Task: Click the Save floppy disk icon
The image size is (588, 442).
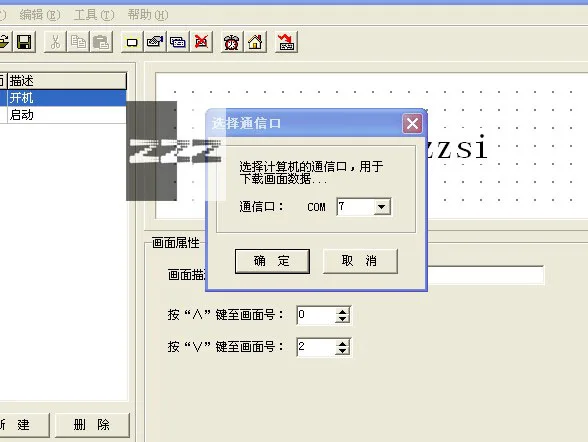Action: (x=24, y=42)
